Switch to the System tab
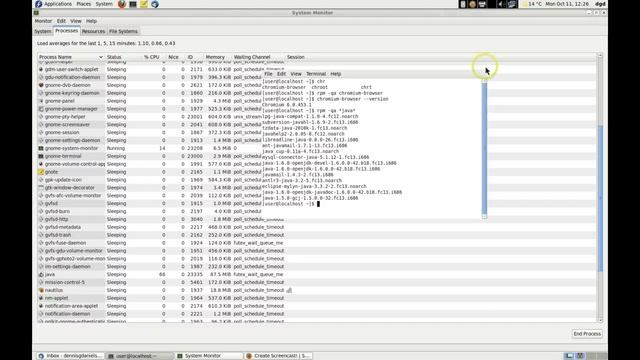 click(x=42, y=31)
